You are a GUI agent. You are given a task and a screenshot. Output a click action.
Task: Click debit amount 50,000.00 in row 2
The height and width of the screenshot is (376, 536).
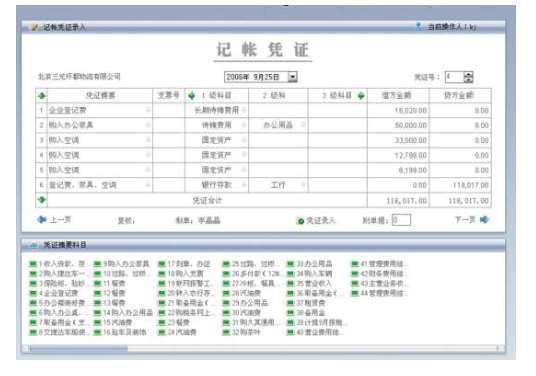(411, 125)
